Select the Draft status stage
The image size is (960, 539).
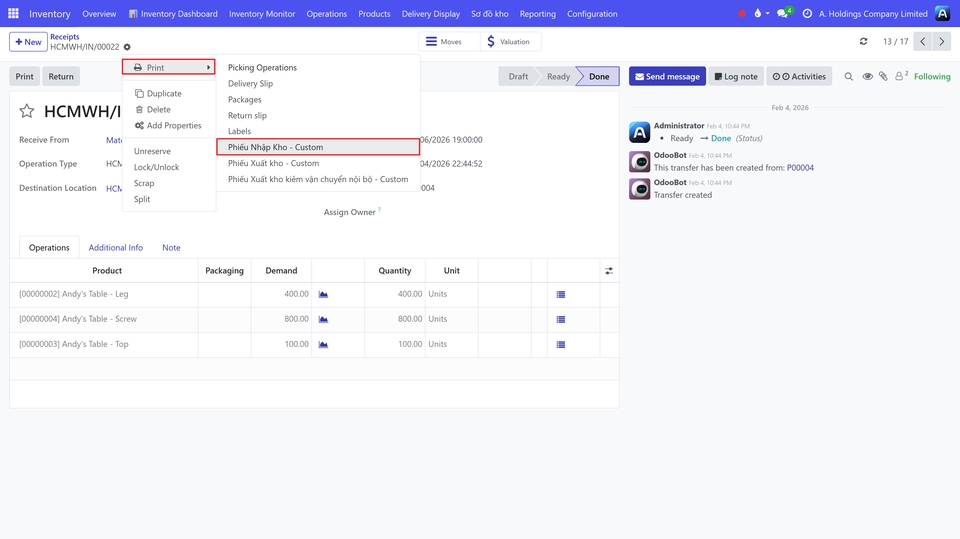click(x=518, y=76)
